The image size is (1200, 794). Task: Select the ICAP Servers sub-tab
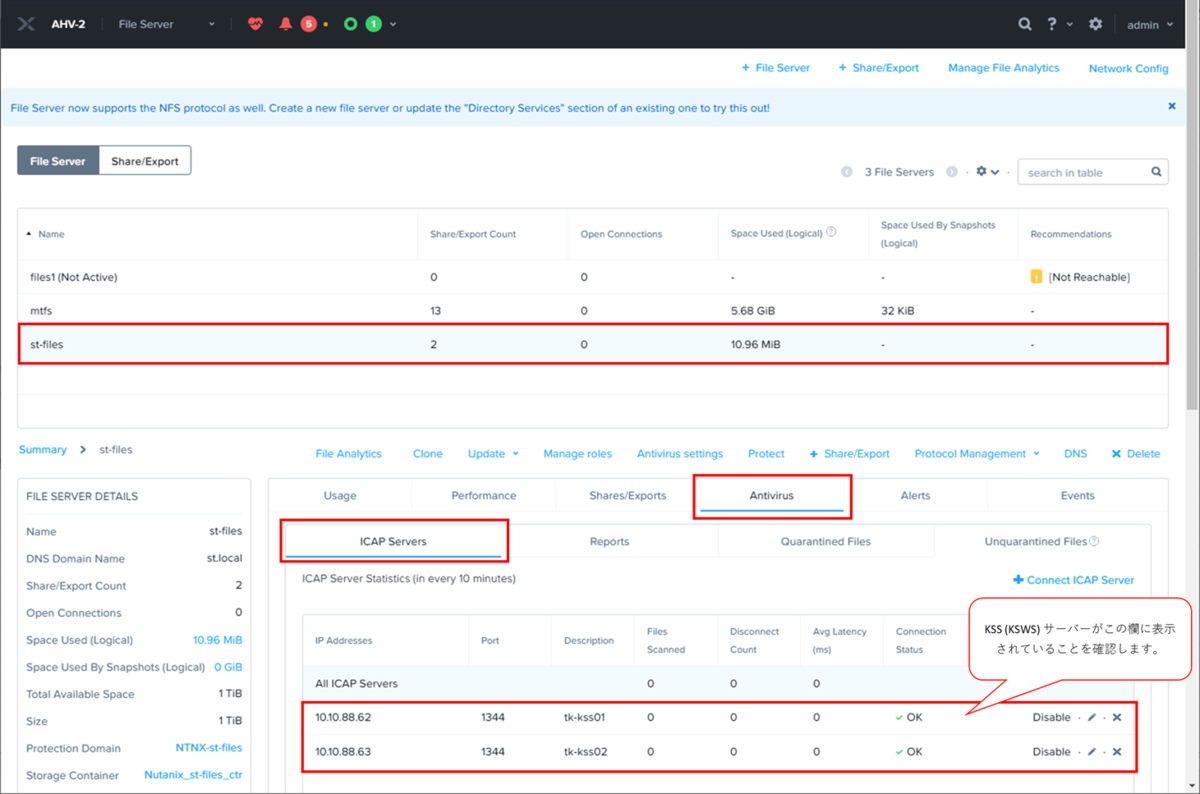click(393, 541)
